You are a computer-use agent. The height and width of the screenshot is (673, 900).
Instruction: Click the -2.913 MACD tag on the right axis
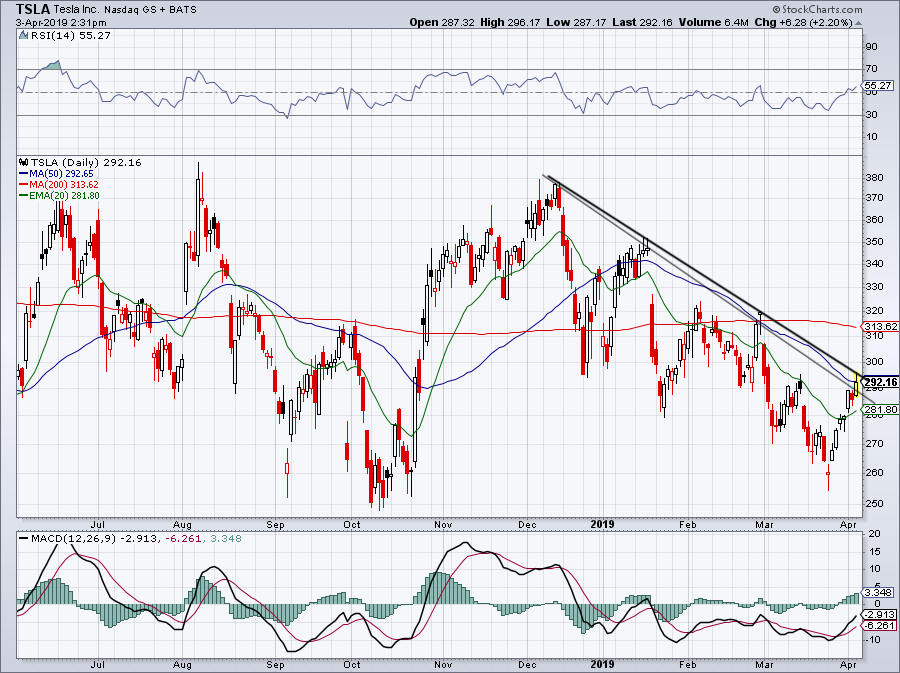878,614
